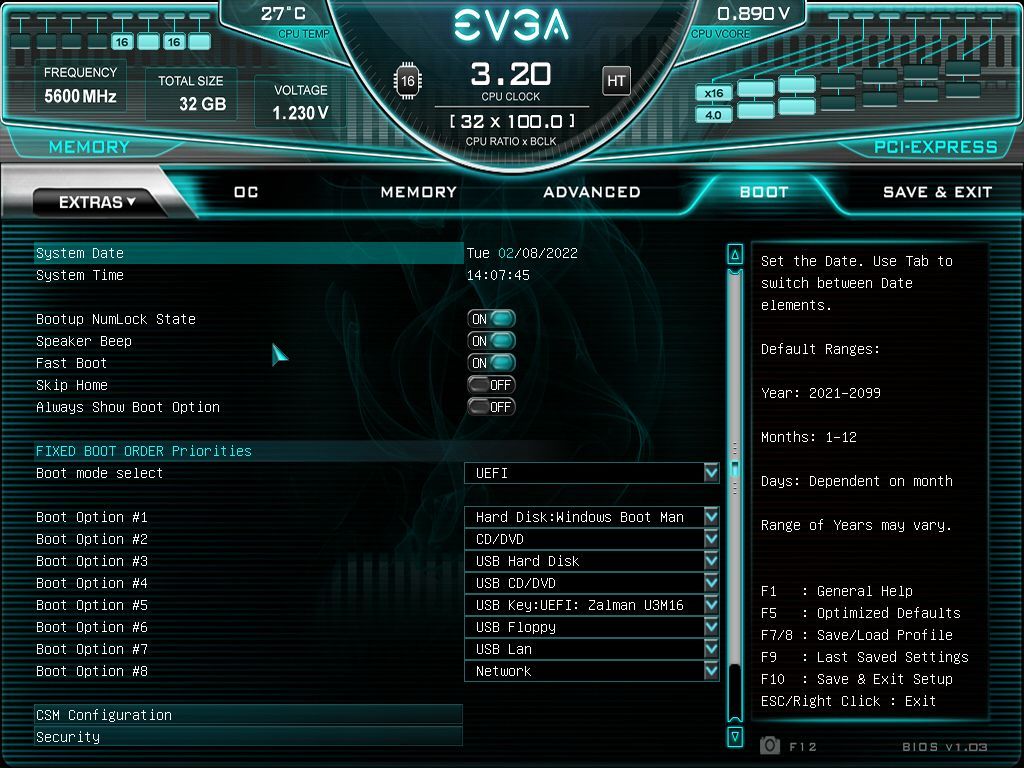Click the scrollbar down arrow
This screenshot has width=1024, height=768.
click(735, 736)
